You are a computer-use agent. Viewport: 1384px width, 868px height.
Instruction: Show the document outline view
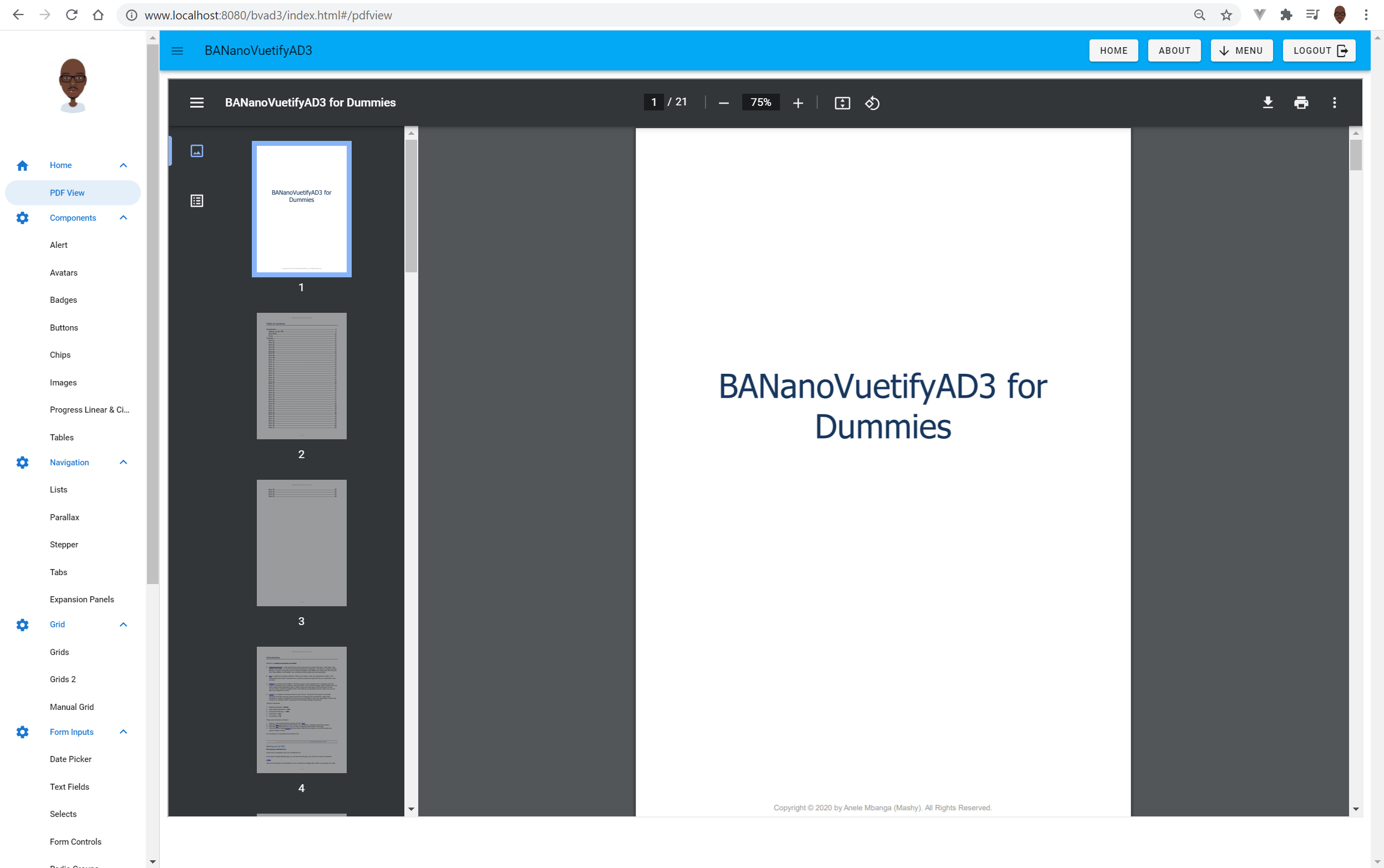click(197, 201)
